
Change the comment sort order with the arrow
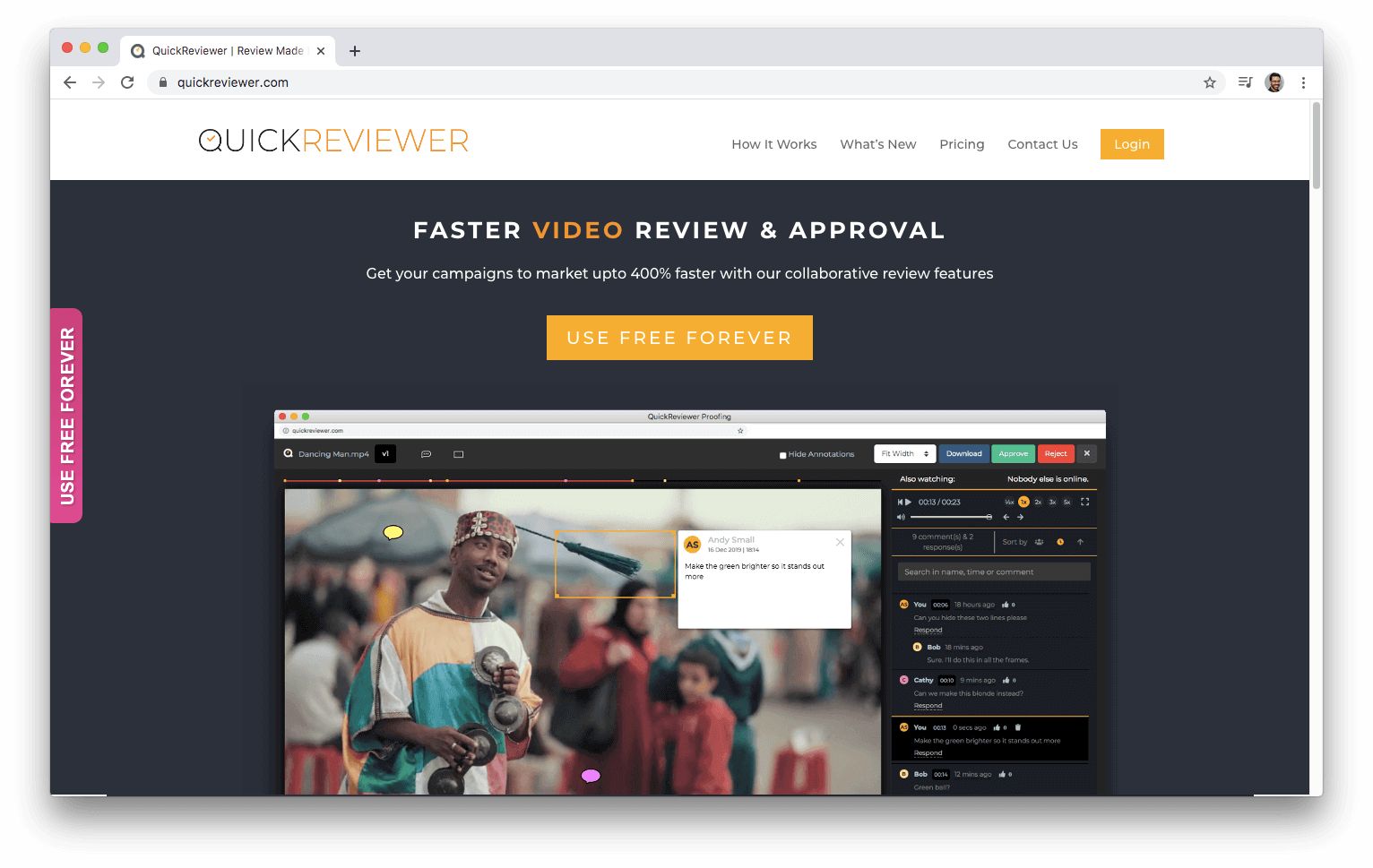click(x=1080, y=542)
